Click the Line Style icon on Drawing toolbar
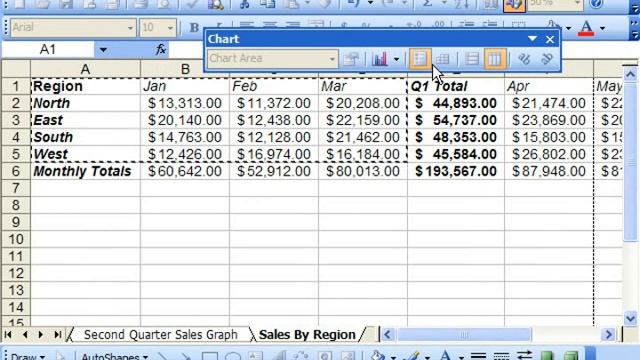Screen dimensions: 640x360 [x=478, y=356]
